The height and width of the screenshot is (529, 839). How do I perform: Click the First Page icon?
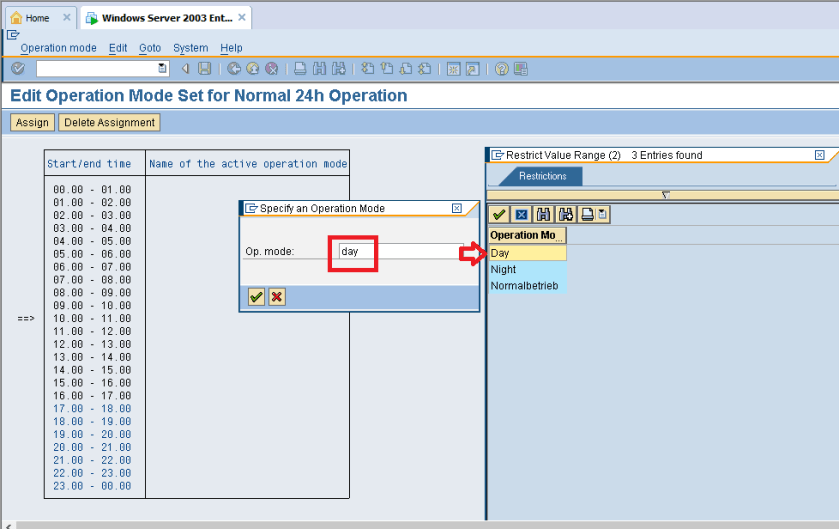pos(368,68)
